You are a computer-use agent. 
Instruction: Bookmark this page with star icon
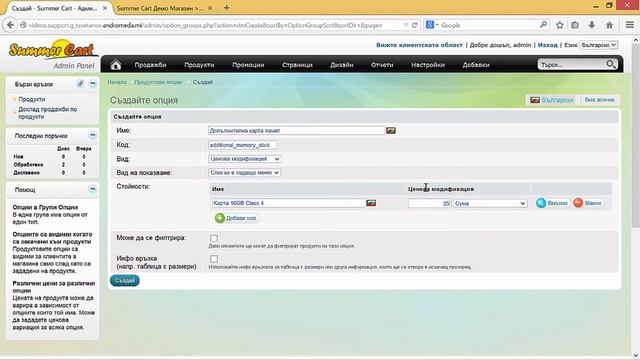(x=560, y=25)
